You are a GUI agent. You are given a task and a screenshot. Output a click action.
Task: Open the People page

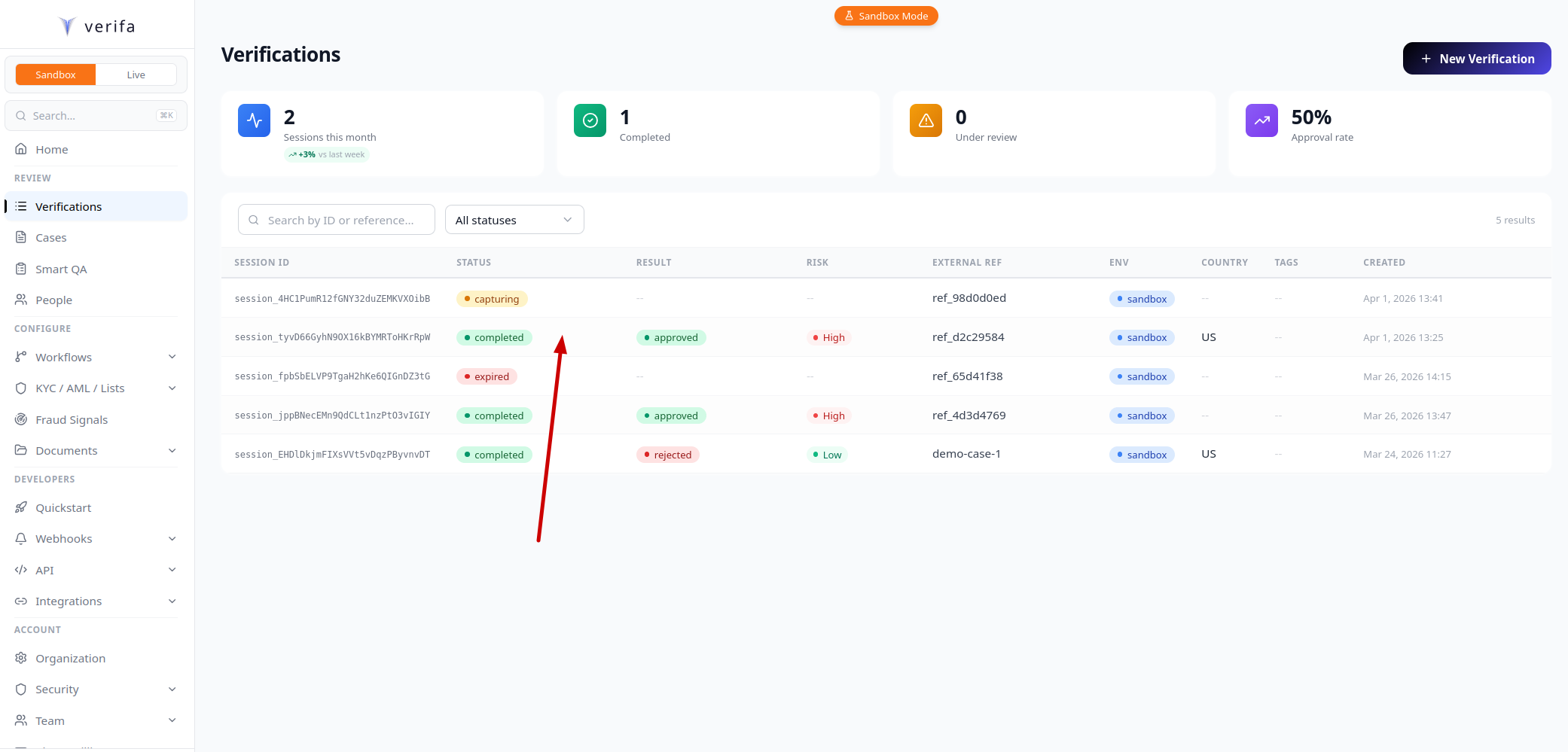[53, 300]
